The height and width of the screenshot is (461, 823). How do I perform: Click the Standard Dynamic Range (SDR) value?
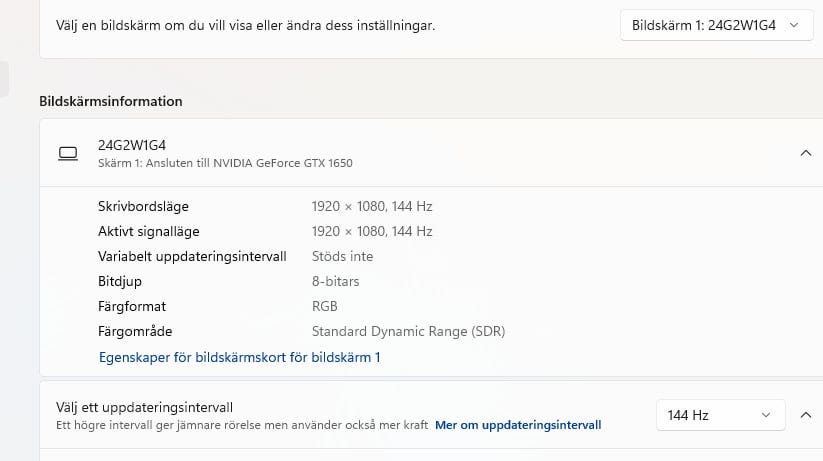408,331
